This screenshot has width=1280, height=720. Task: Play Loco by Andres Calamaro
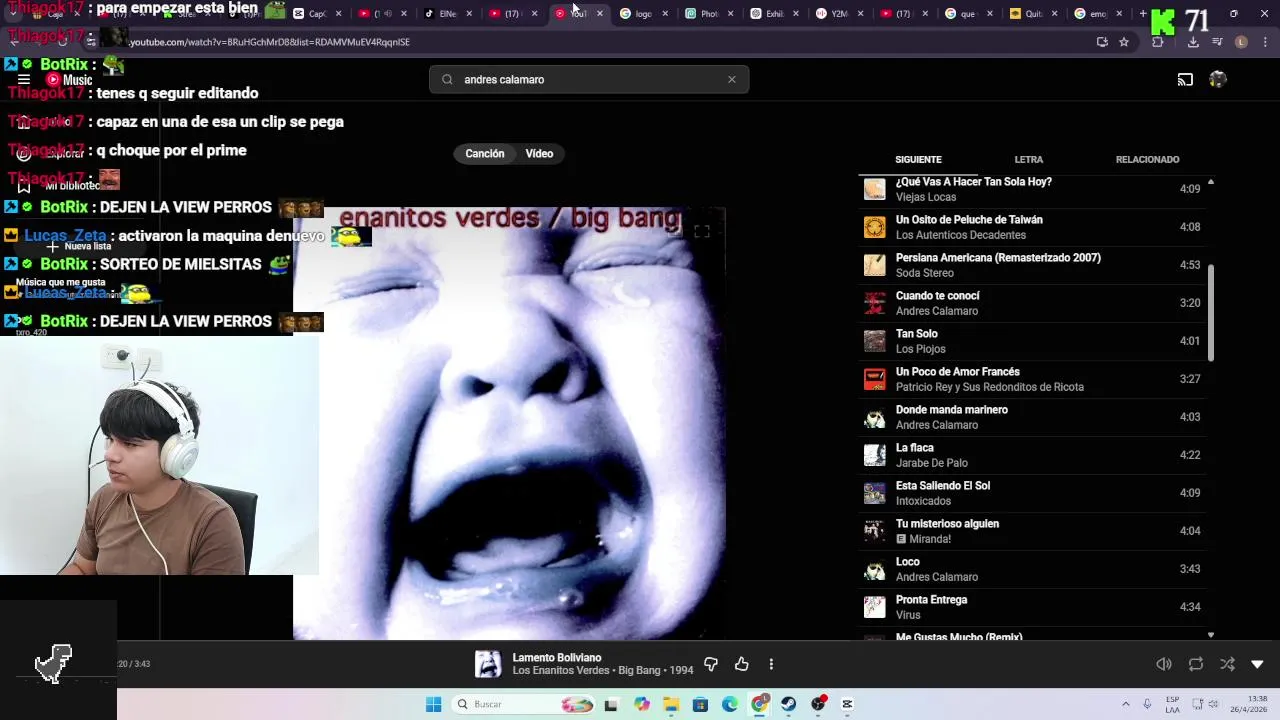[x=1031, y=569]
